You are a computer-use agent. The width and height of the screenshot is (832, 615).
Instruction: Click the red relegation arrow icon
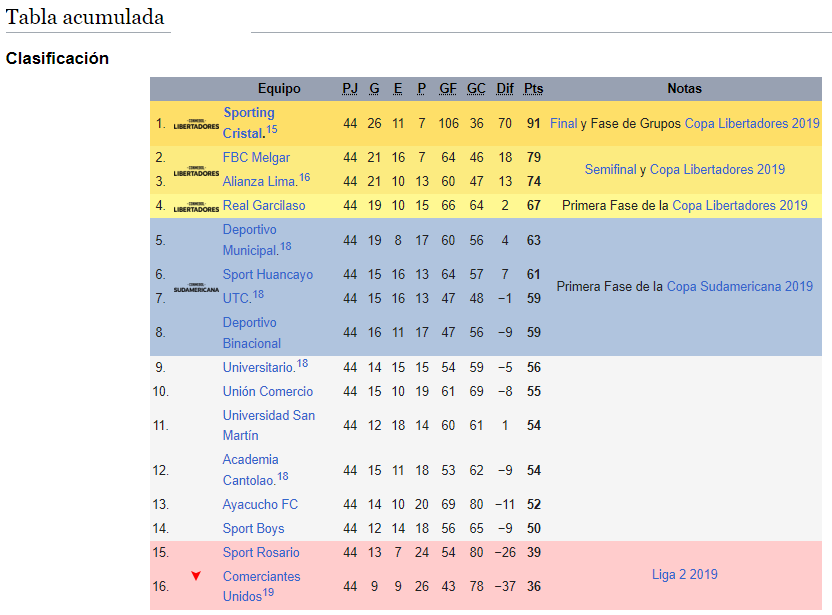pos(196,576)
